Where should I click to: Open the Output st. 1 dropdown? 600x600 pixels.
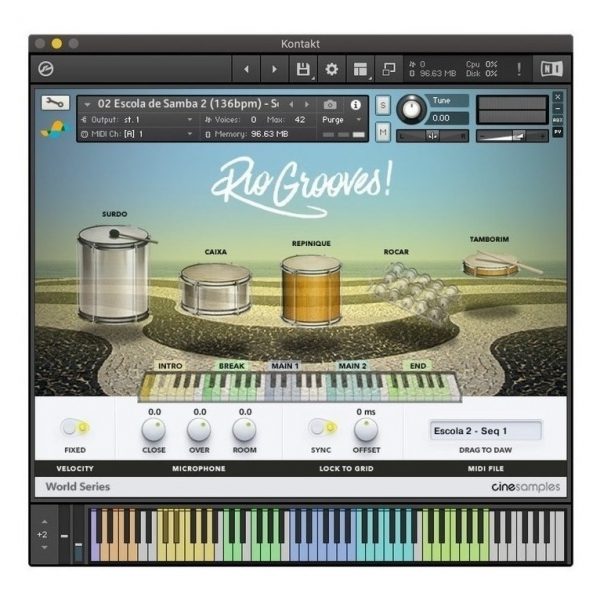coord(136,120)
